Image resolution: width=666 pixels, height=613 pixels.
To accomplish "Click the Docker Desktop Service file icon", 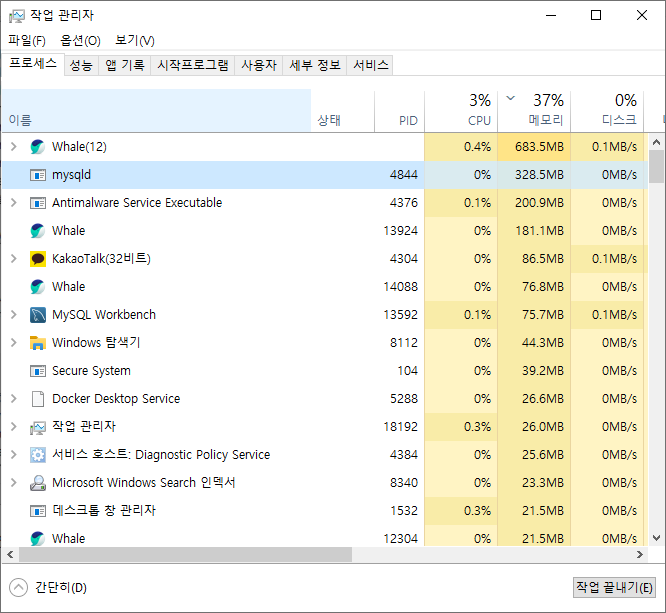I will pos(37,399).
